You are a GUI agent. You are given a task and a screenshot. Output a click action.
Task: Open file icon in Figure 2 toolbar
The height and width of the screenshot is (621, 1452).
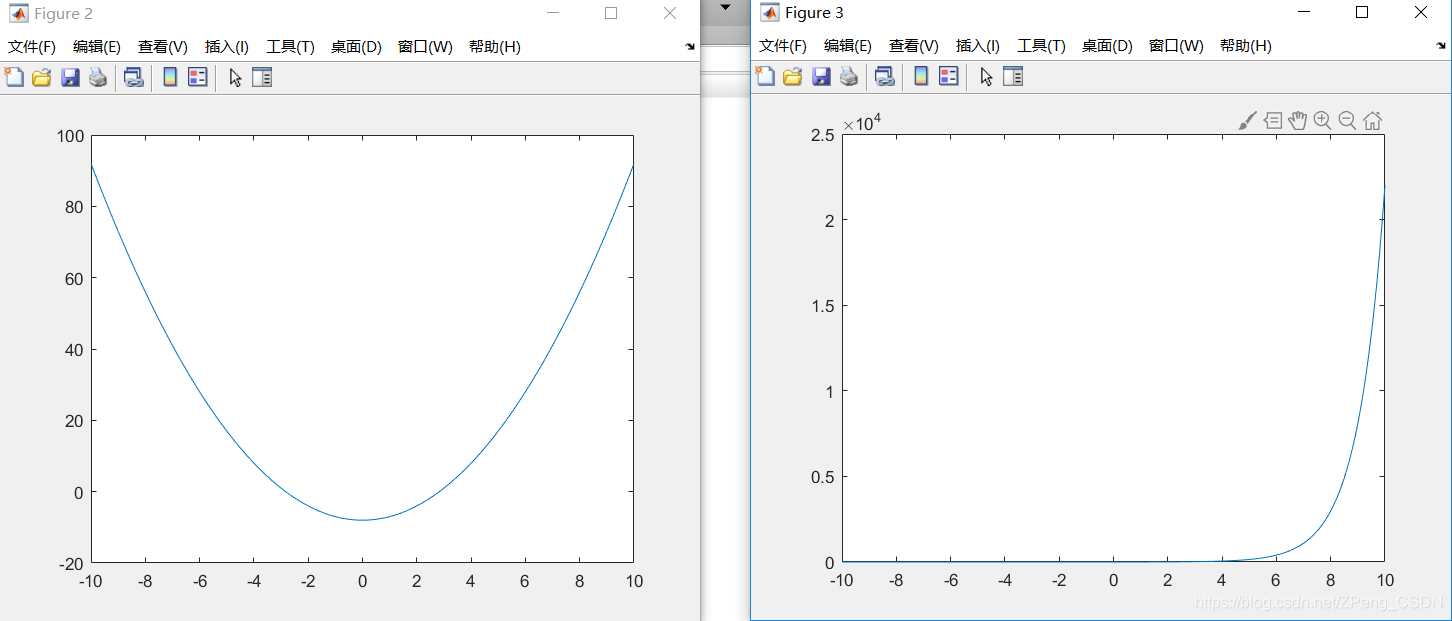click(x=41, y=77)
